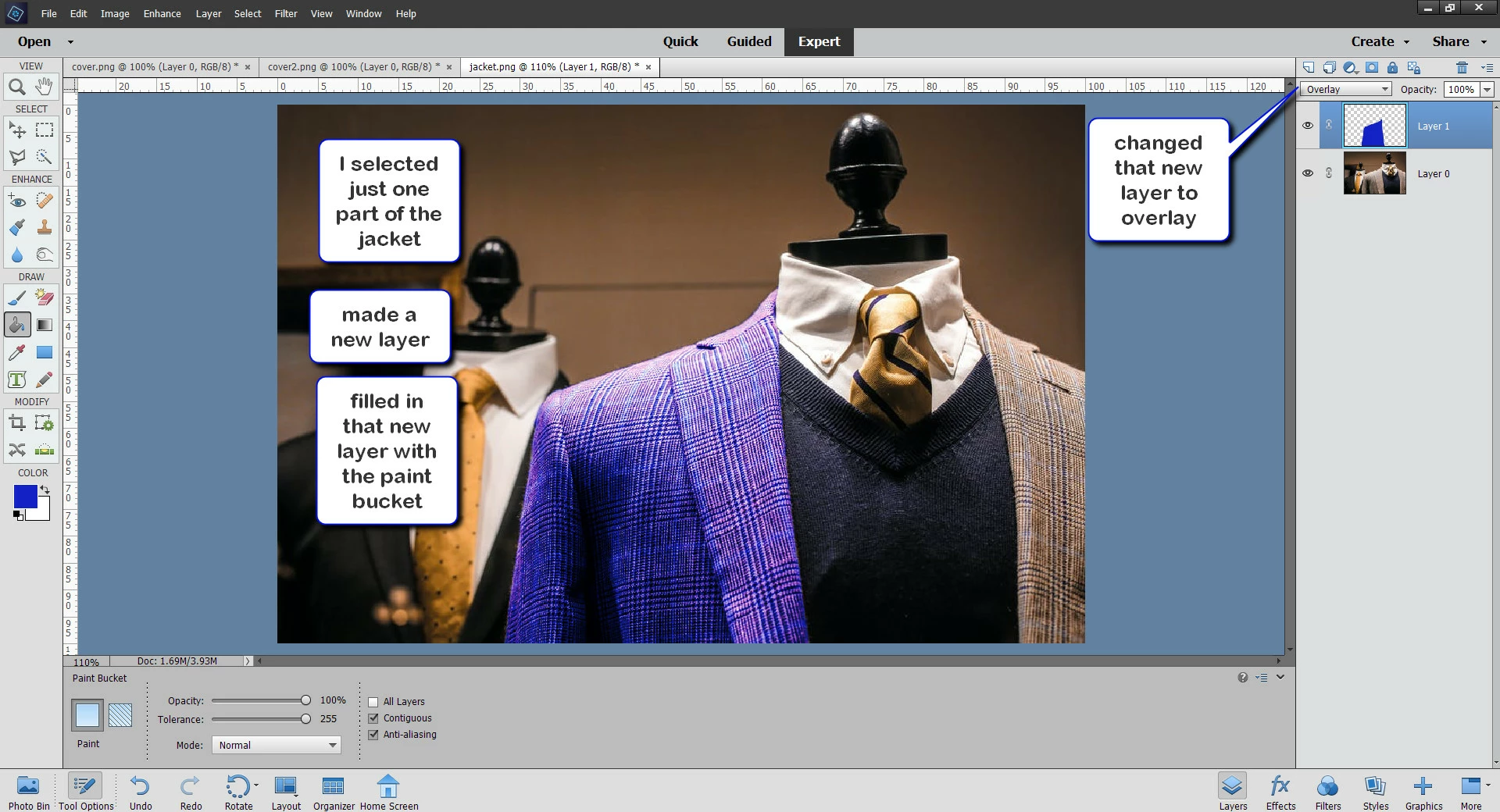Select the Zoom tool
The width and height of the screenshot is (1500, 812).
pyautogui.click(x=16, y=87)
